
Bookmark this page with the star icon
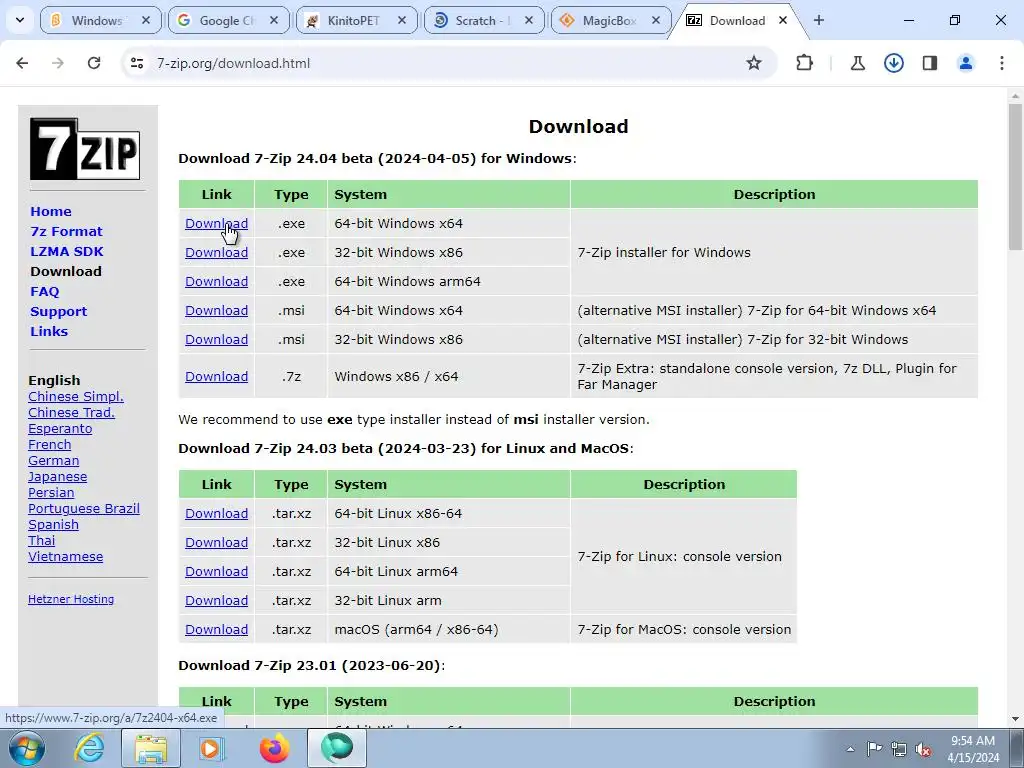(754, 63)
